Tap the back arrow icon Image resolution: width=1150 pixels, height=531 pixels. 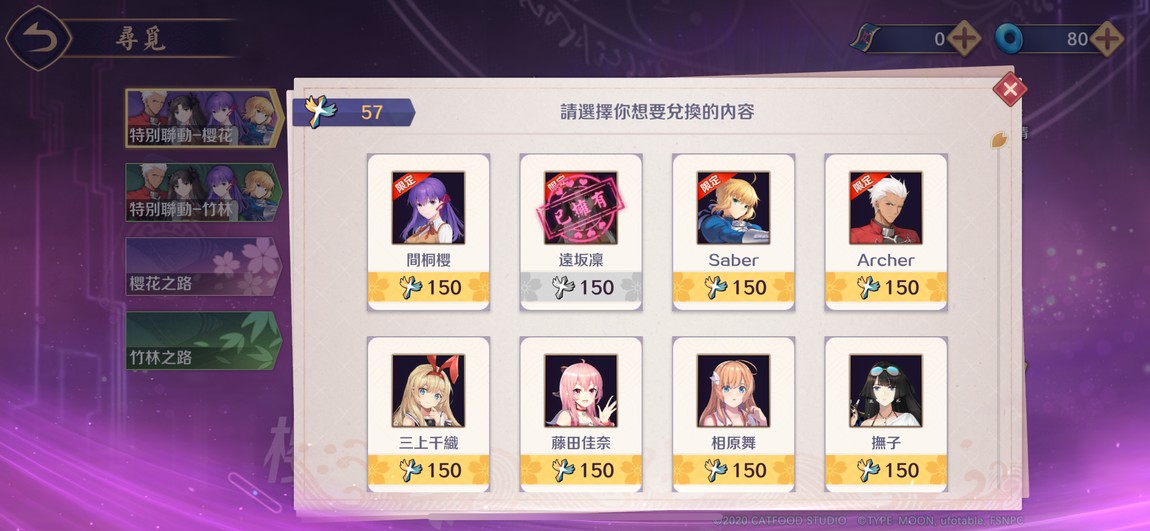38,38
